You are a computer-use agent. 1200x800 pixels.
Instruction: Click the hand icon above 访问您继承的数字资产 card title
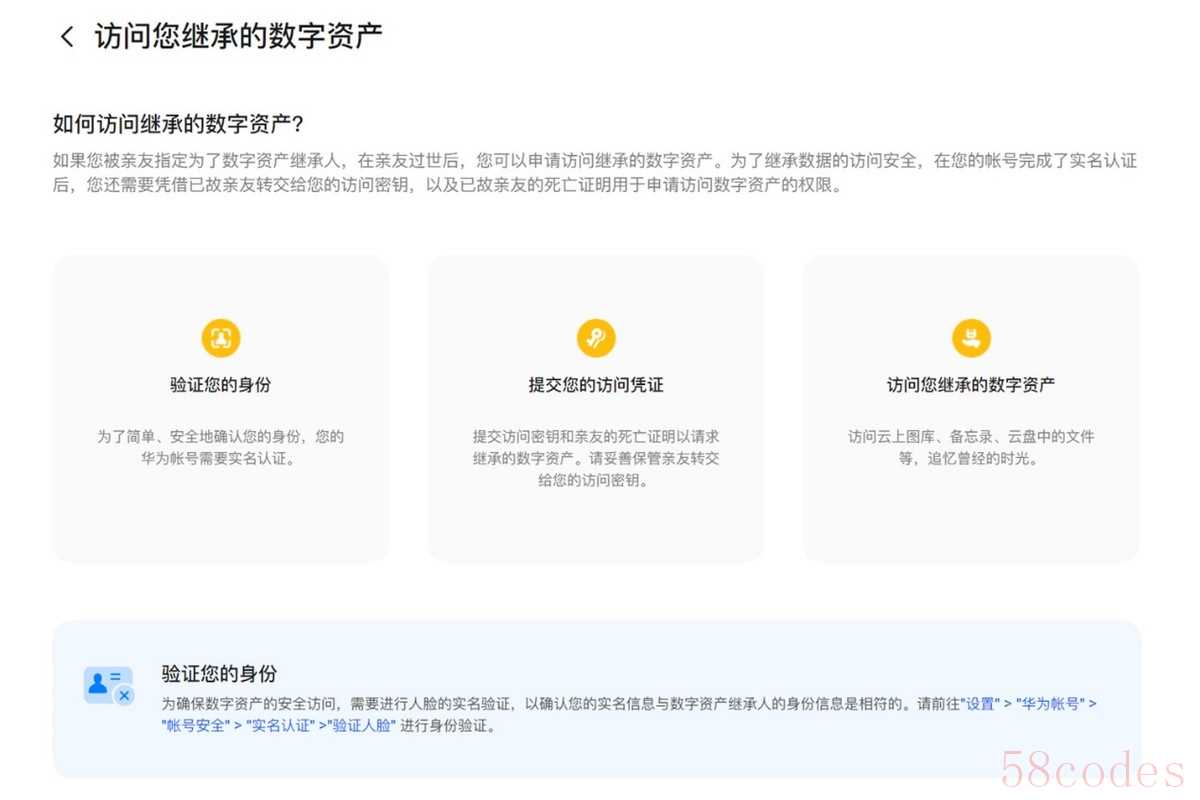(x=970, y=338)
